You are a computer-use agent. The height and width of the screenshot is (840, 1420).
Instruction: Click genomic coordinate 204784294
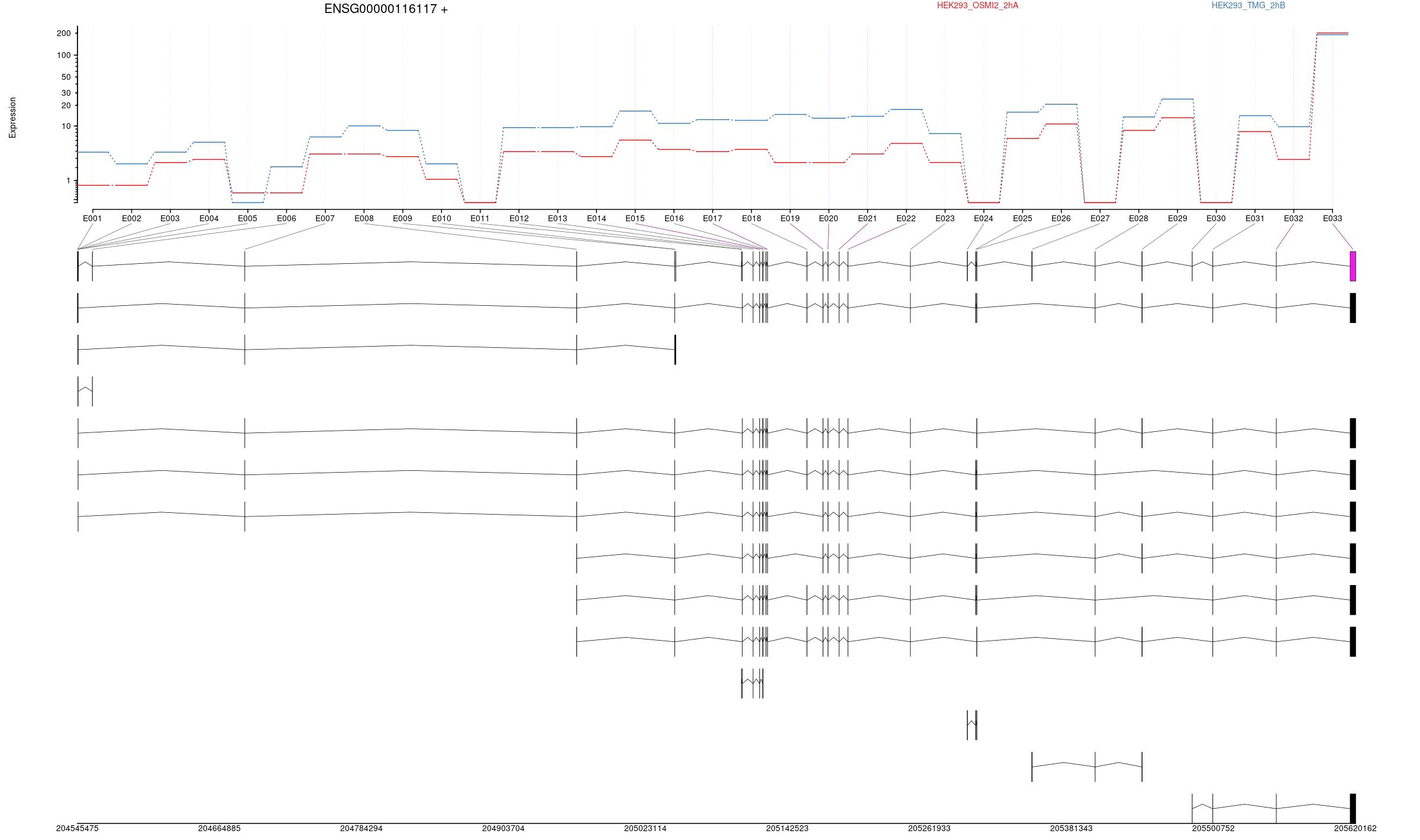362,829
